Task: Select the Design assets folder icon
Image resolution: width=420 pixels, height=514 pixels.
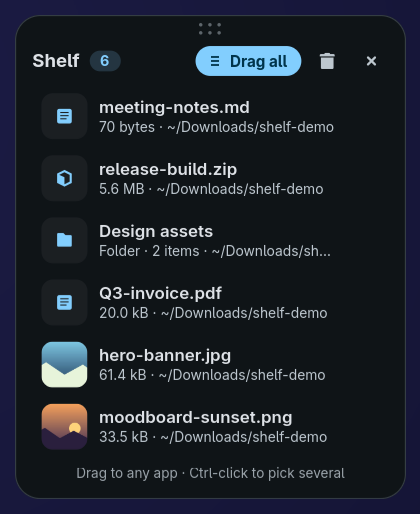Action: pyautogui.click(x=64, y=240)
